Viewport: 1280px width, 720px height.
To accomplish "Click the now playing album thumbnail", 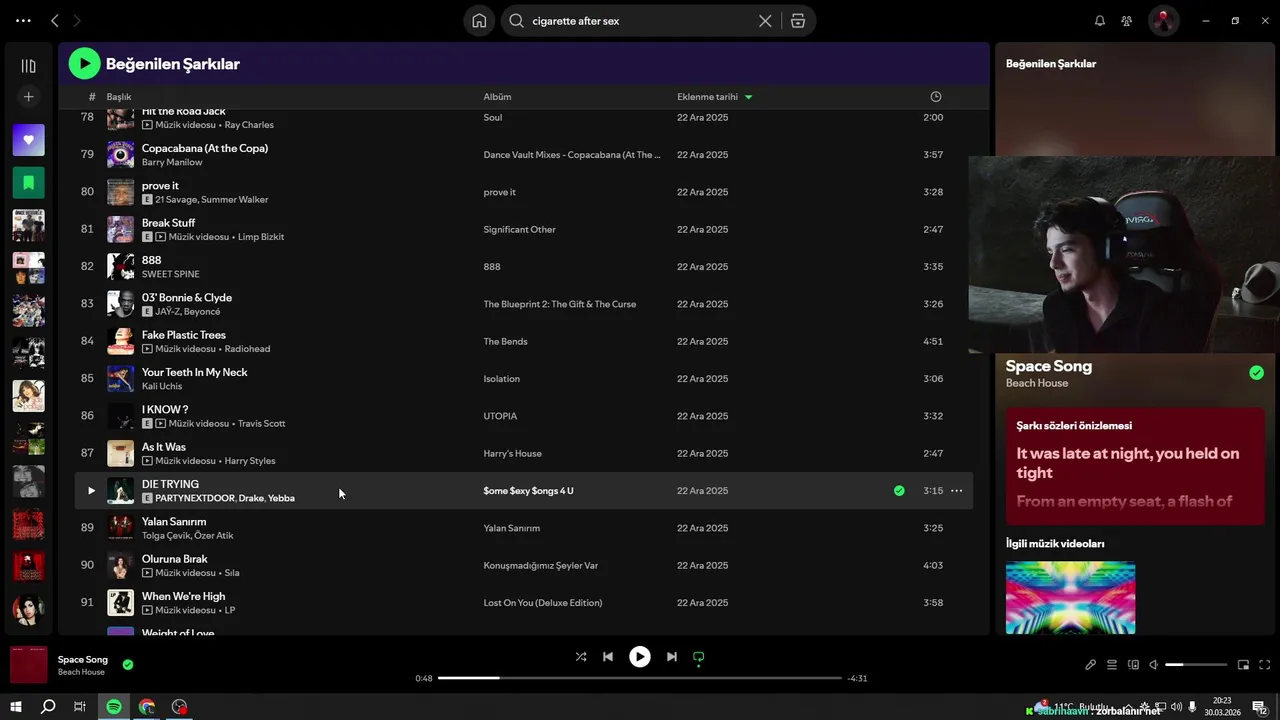I will [x=28, y=665].
